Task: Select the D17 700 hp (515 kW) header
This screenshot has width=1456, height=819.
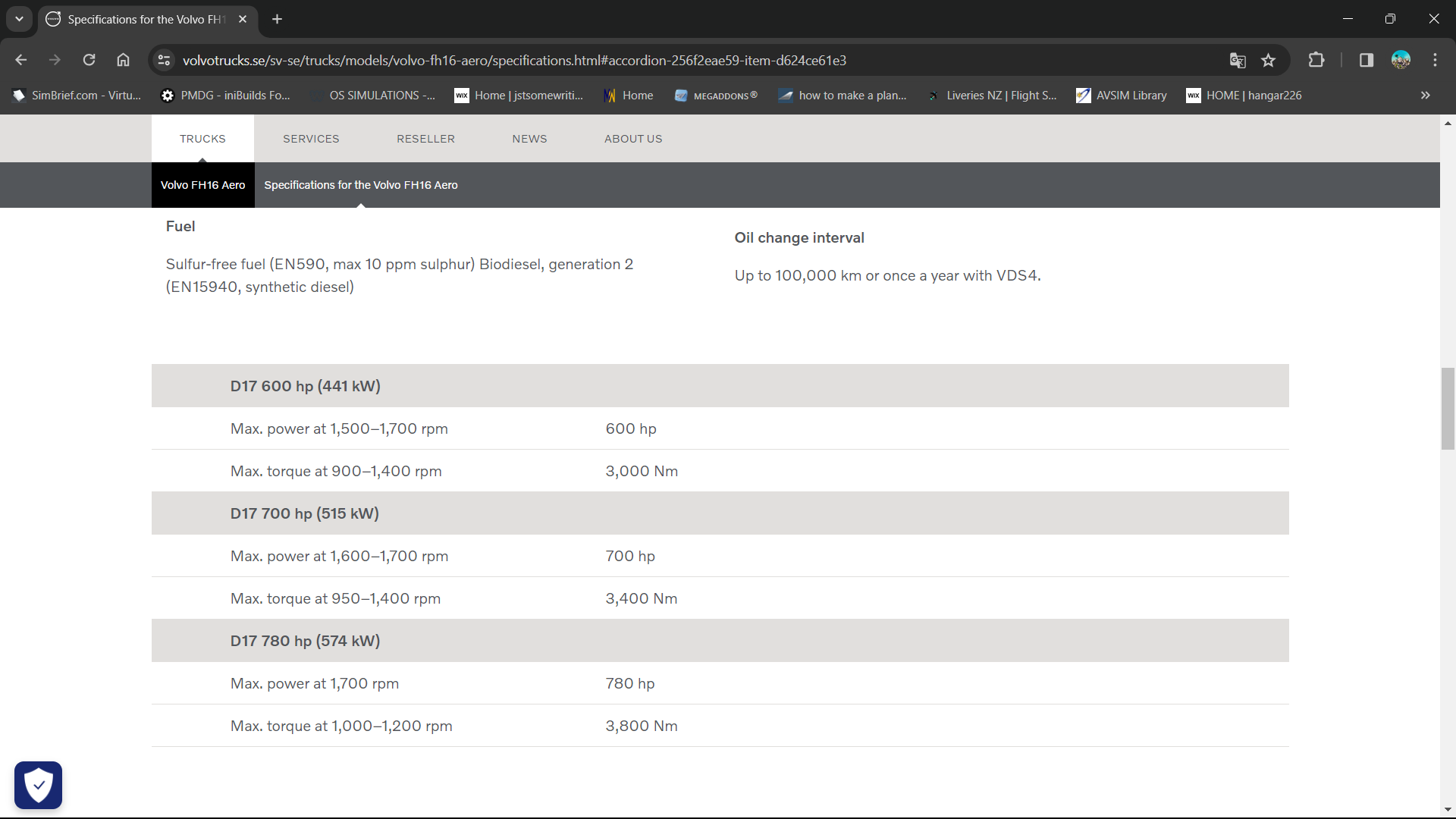Action: [x=720, y=513]
